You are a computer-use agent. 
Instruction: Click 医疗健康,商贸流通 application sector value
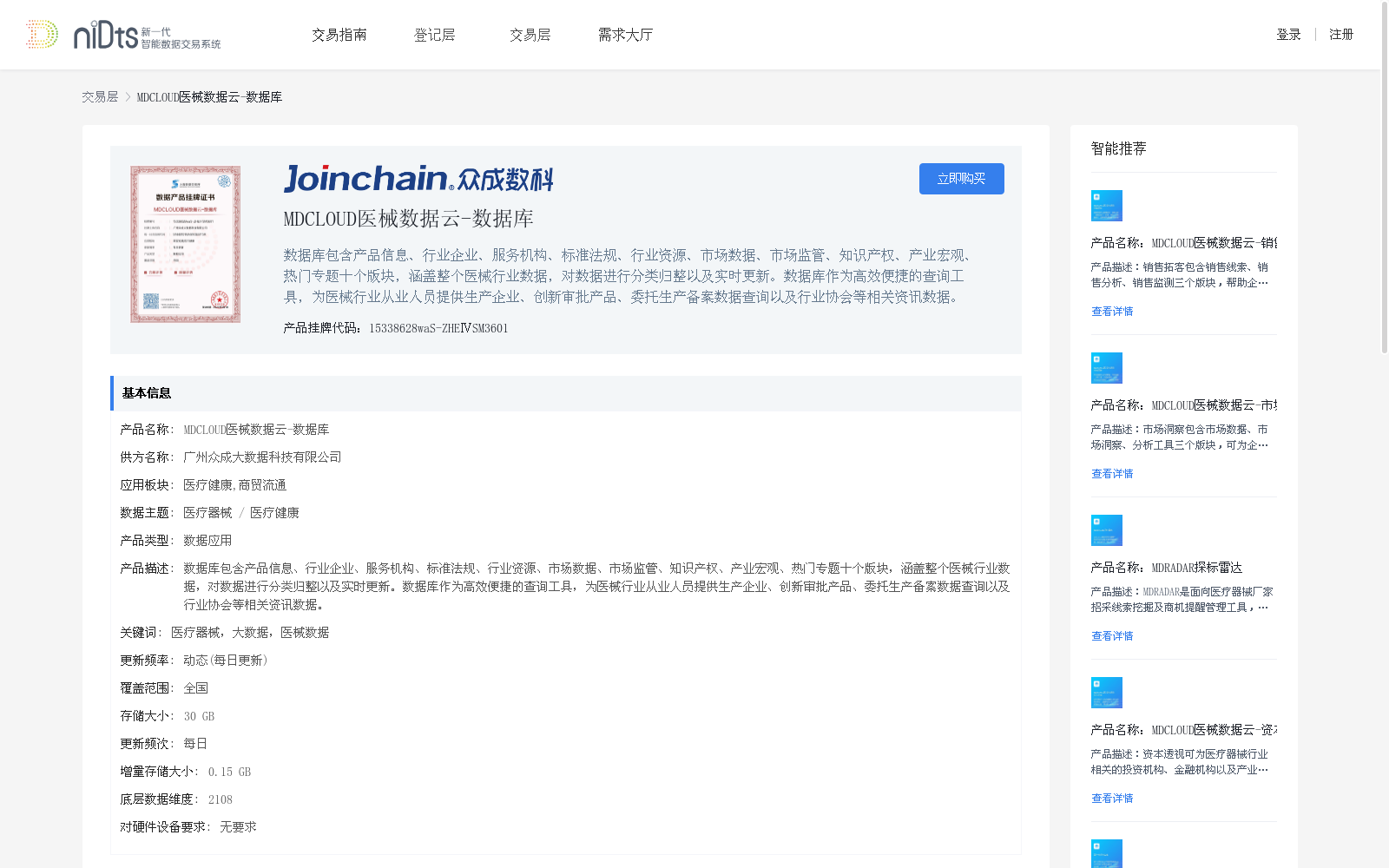(234, 485)
